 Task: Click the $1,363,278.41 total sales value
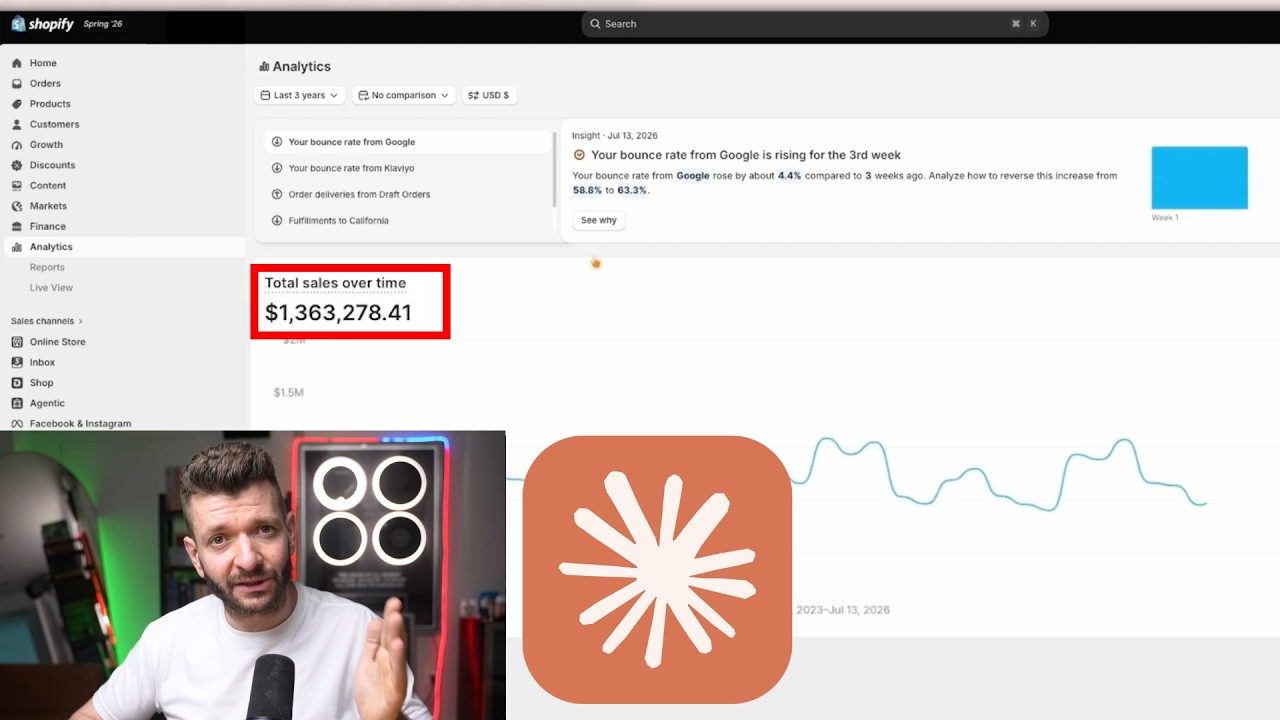pyautogui.click(x=338, y=313)
